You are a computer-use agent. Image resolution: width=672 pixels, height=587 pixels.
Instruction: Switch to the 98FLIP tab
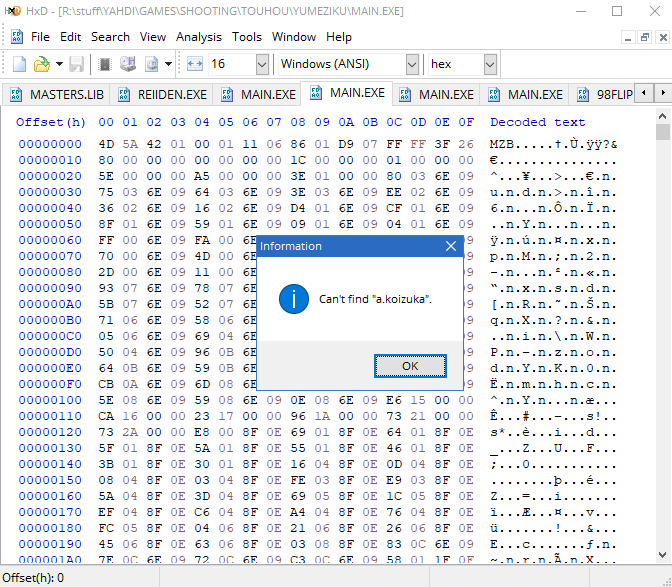point(604,94)
